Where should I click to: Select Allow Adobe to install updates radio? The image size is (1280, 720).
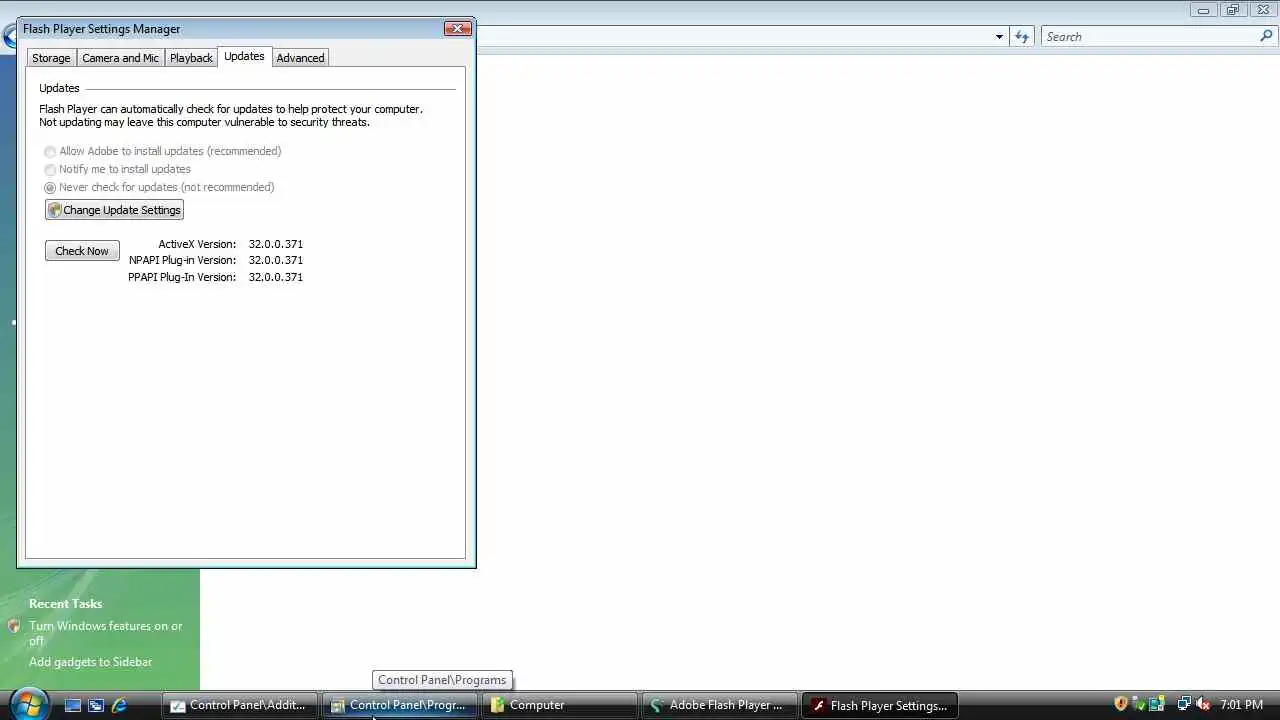[50, 151]
